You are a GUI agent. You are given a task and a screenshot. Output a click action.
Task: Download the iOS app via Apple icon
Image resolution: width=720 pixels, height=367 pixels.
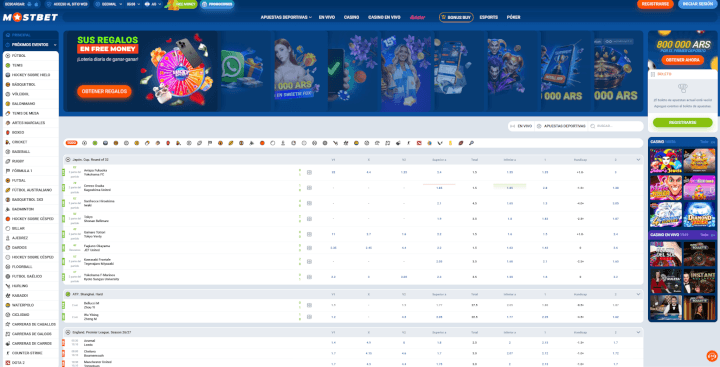(36, 4)
